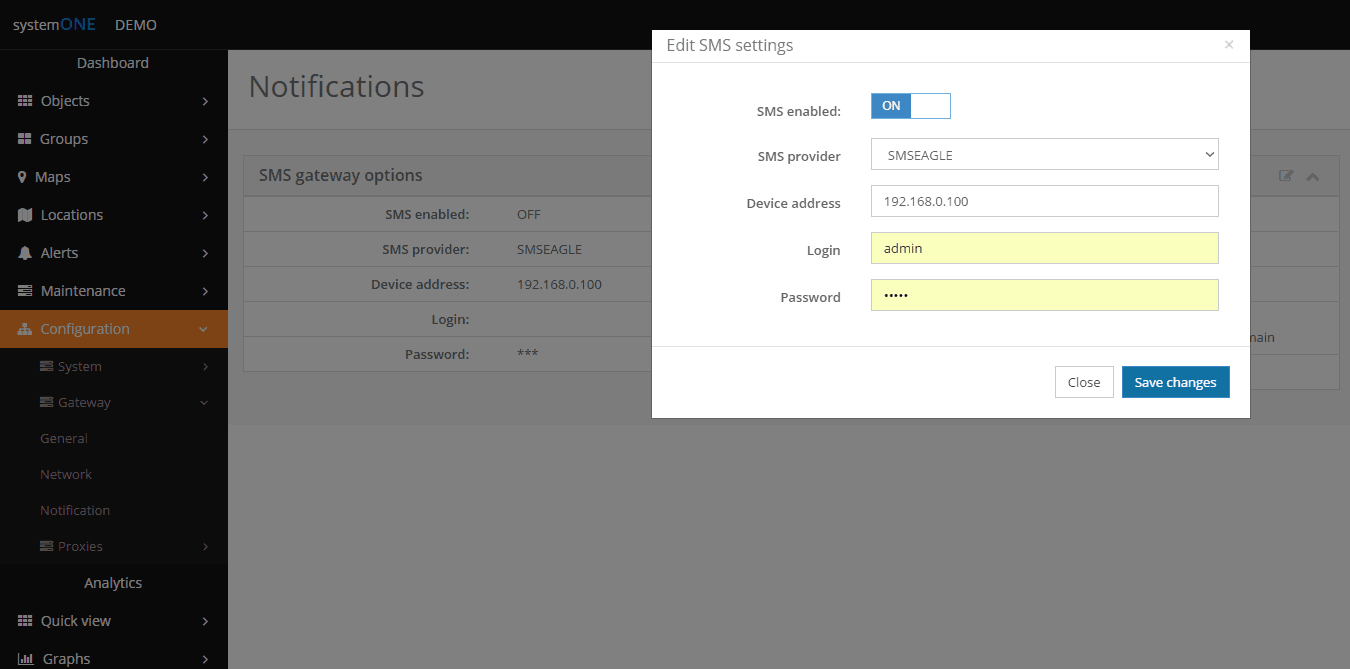This screenshot has height=669, width=1350.
Task: Open the SMS provider dropdown
Action: (1044, 155)
